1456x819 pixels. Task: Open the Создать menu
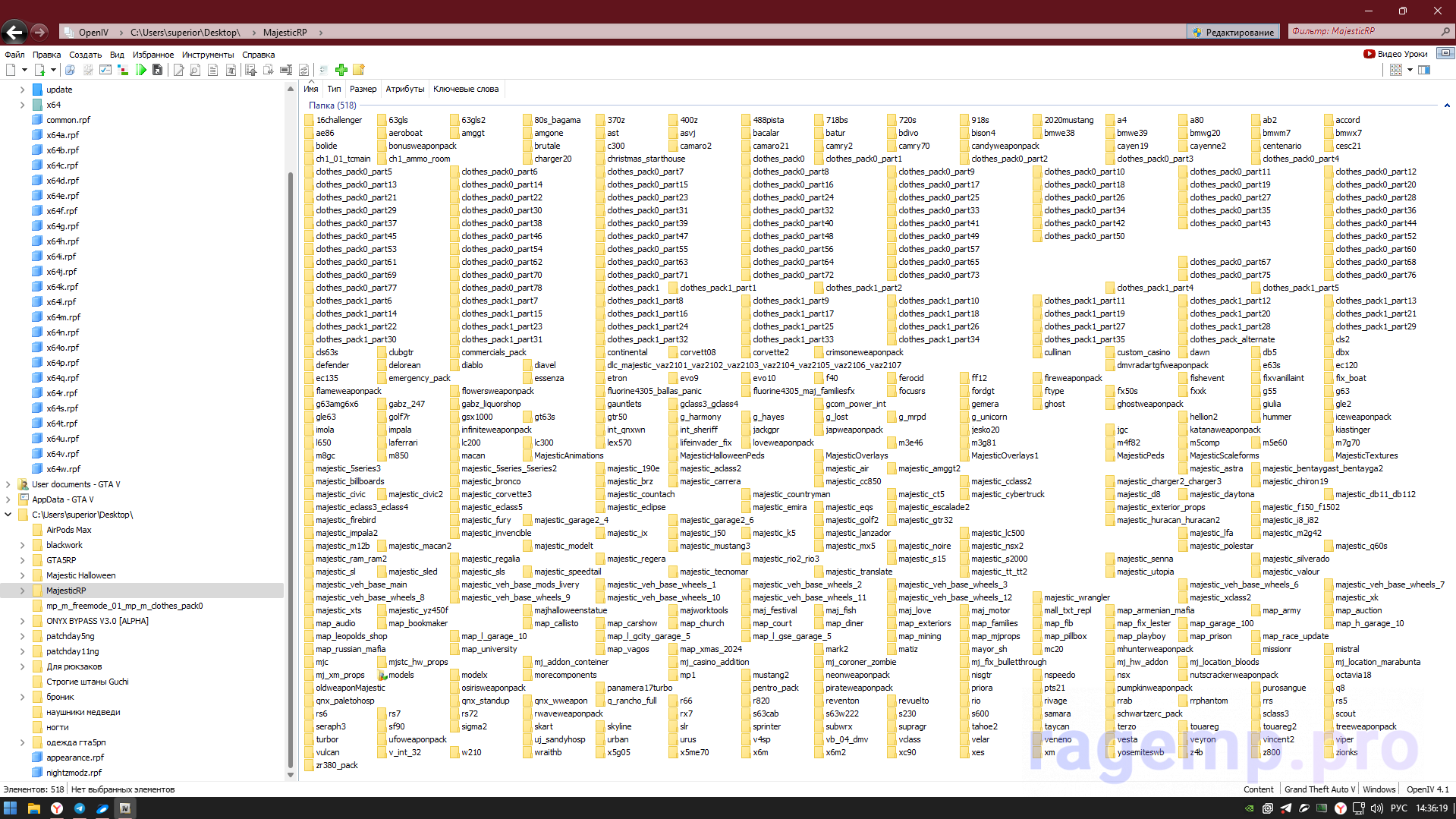click(85, 55)
